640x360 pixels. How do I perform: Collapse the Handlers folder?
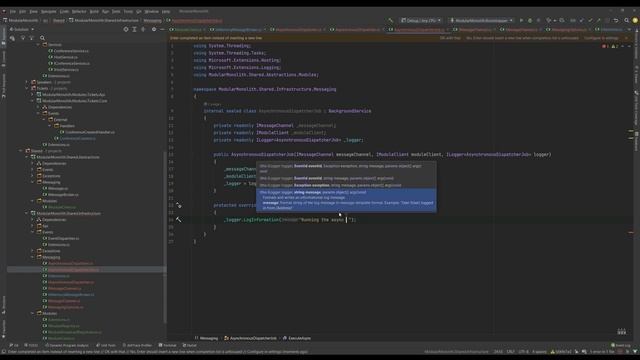[x=50, y=126]
